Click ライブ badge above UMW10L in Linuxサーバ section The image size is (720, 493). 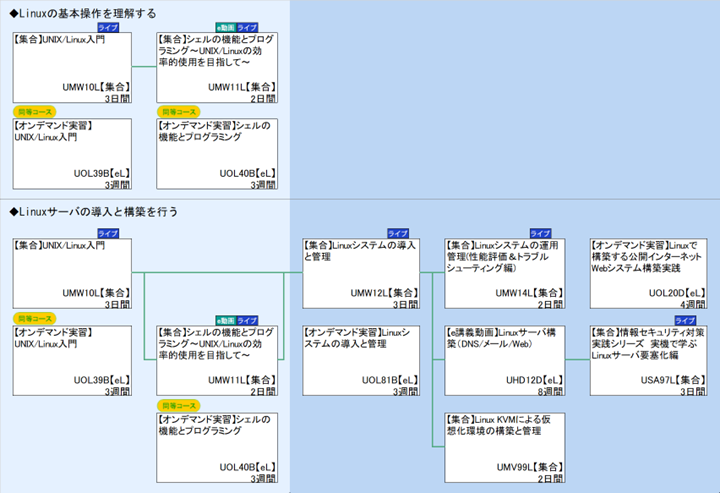(x=108, y=234)
